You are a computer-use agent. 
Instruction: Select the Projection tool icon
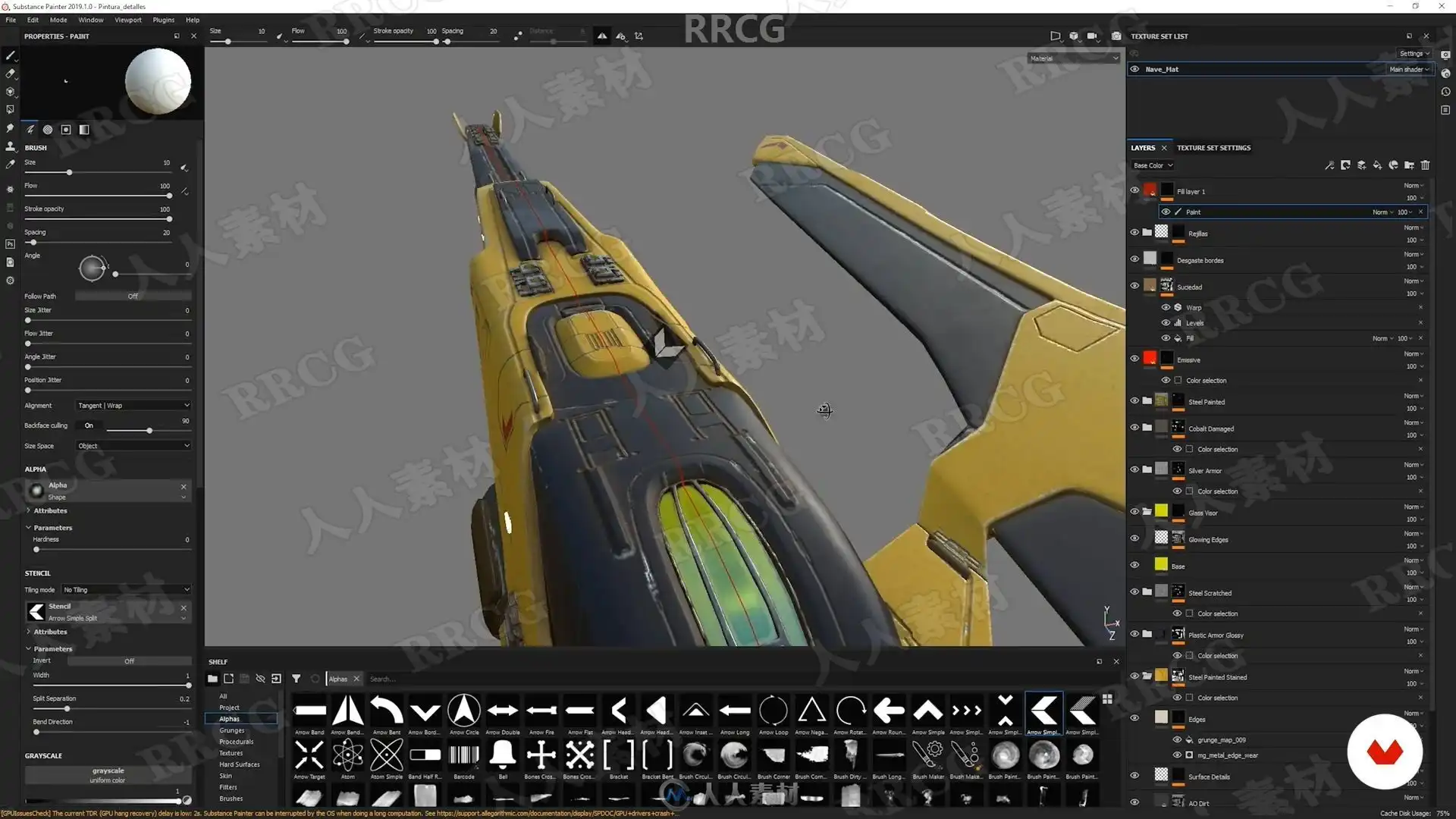point(10,92)
